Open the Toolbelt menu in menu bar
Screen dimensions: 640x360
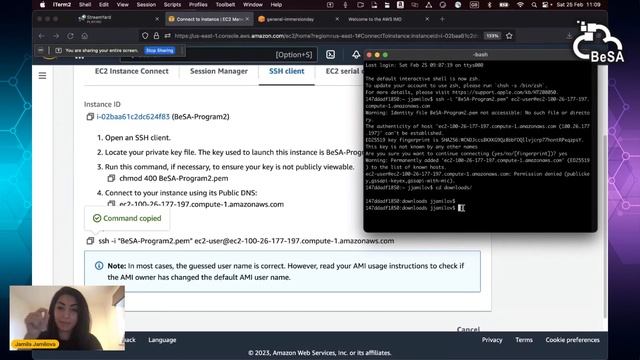coord(225,4)
